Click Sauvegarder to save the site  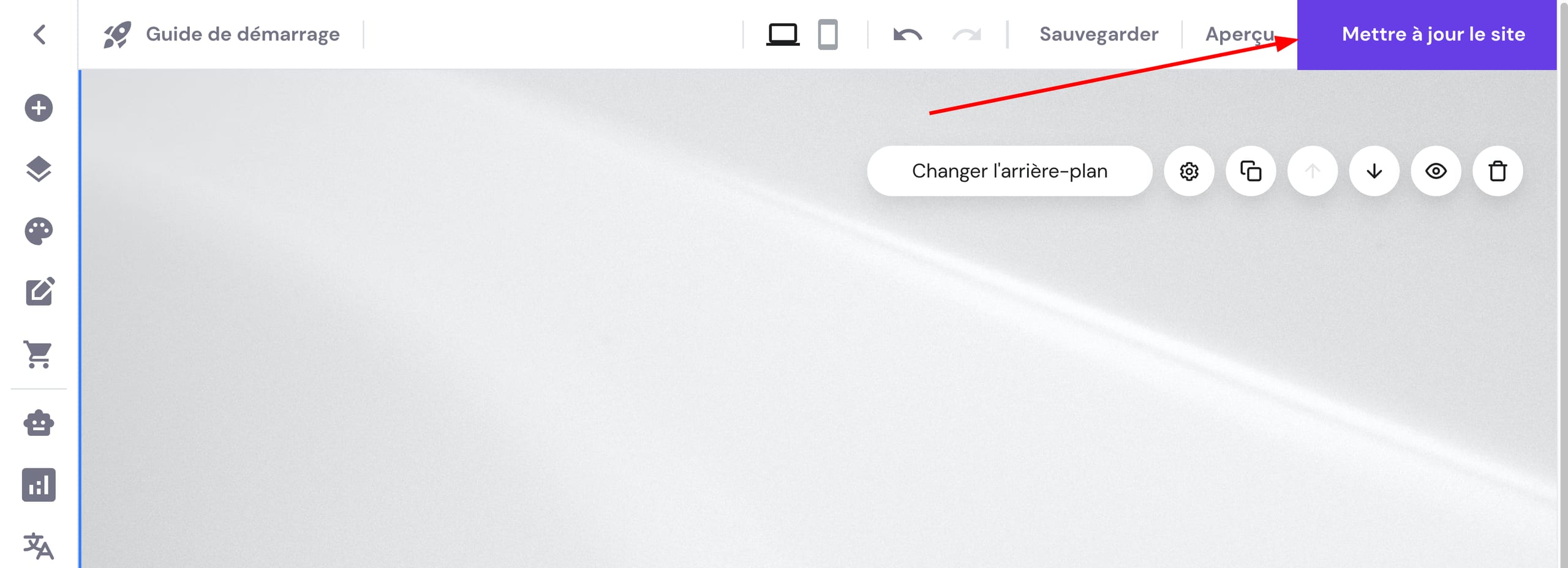coord(1099,34)
